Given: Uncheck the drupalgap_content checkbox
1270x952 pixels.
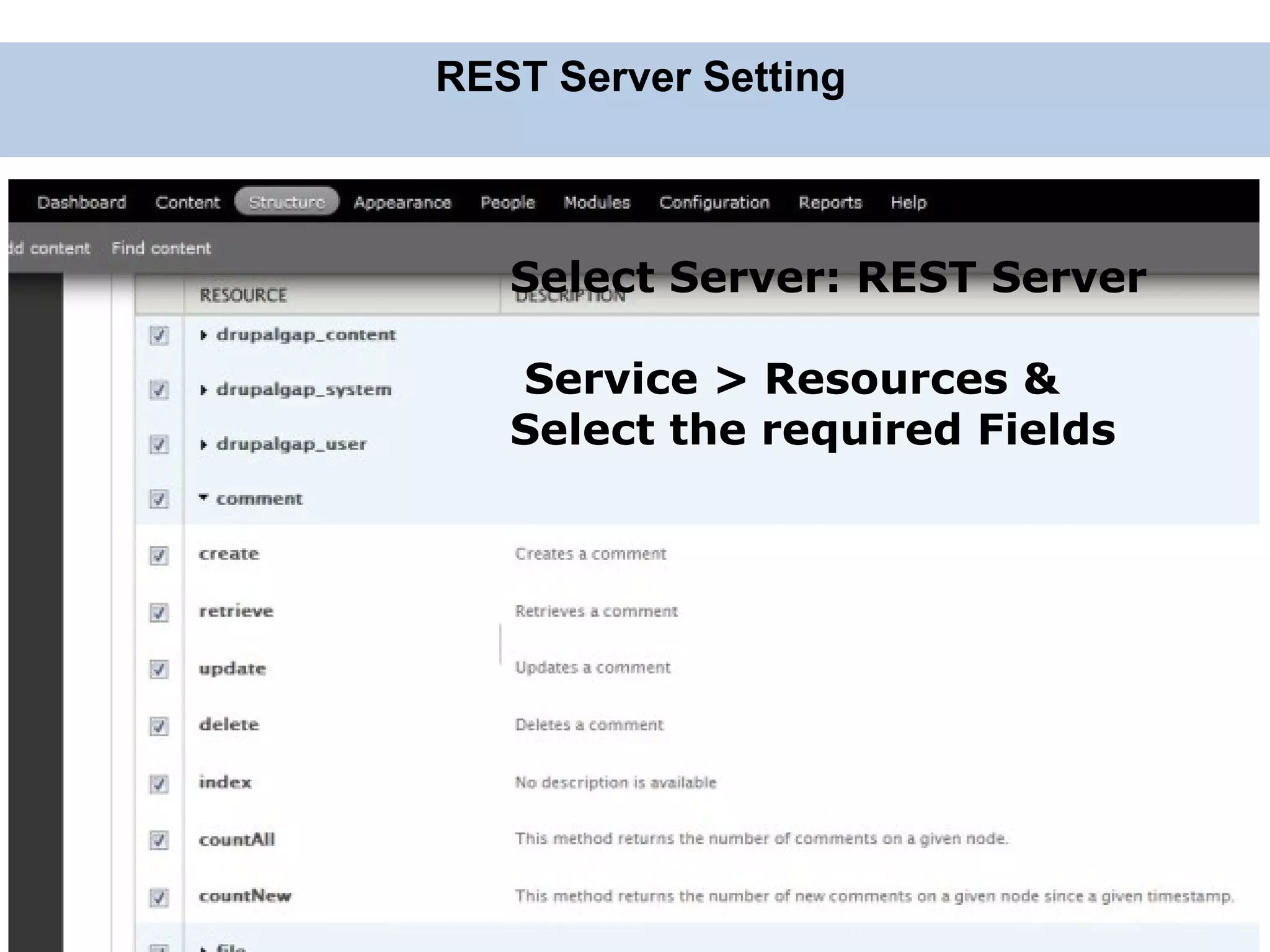Looking at the screenshot, I should click(x=159, y=335).
